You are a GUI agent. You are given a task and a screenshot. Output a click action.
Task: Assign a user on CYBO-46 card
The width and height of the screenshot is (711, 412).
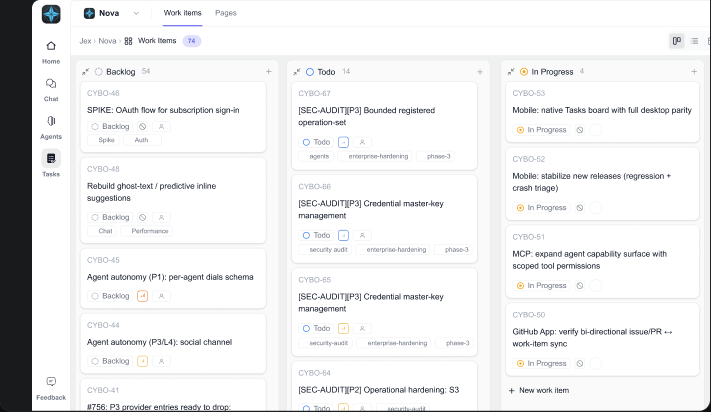click(x=161, y=126)
